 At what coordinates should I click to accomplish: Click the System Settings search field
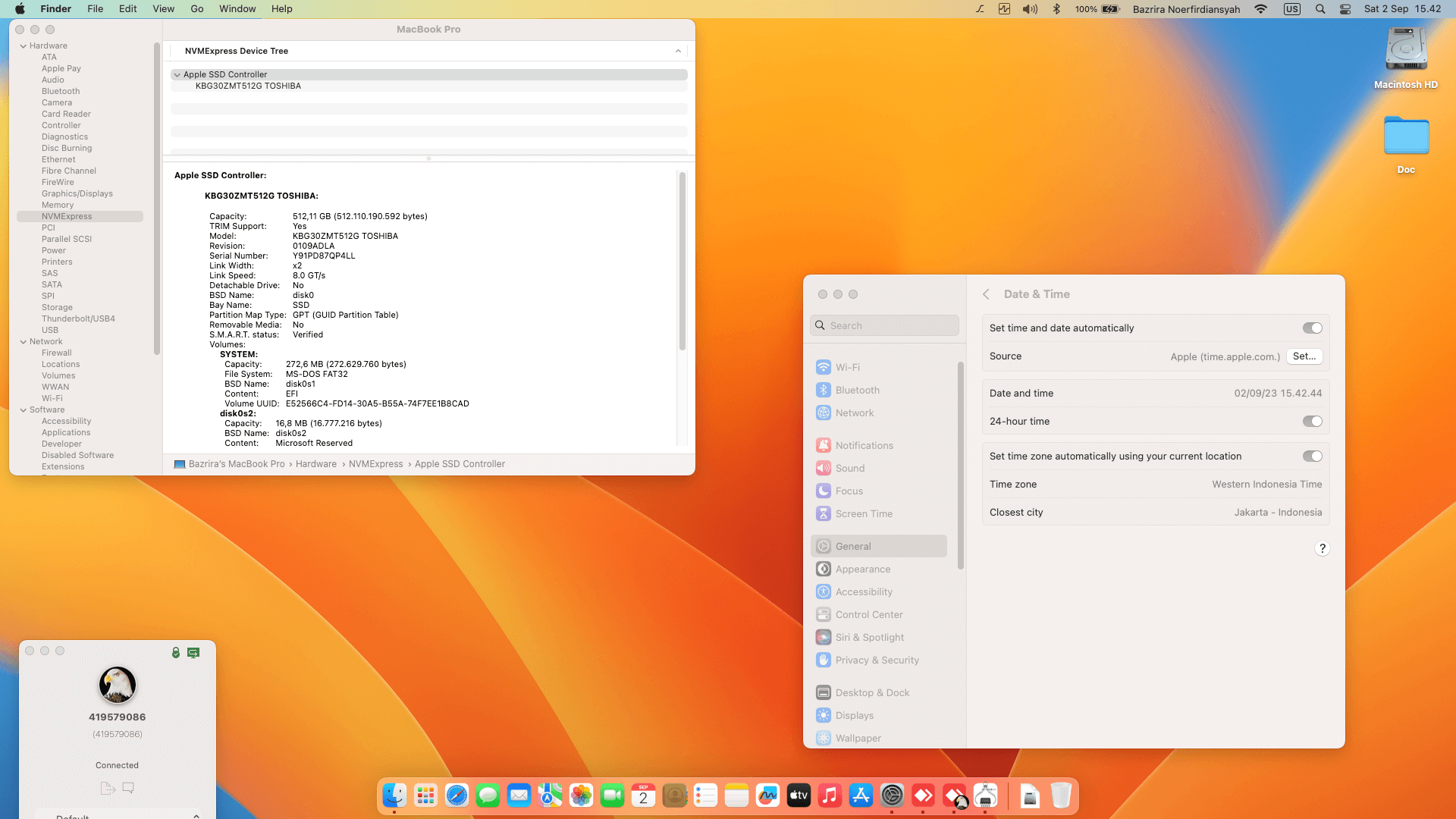point(884,326)
